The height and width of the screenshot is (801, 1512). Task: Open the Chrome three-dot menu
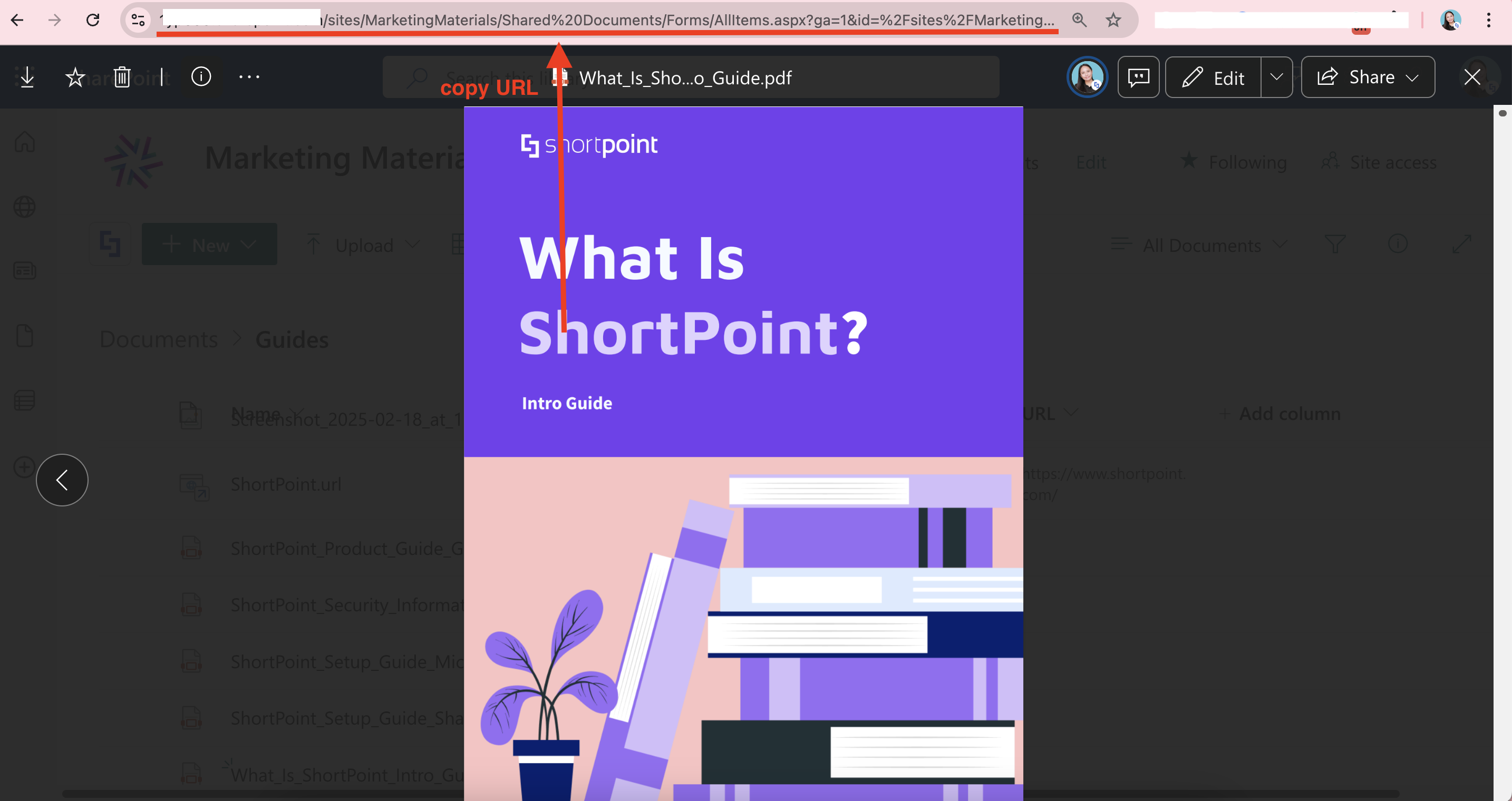[x=1488, y=20]
